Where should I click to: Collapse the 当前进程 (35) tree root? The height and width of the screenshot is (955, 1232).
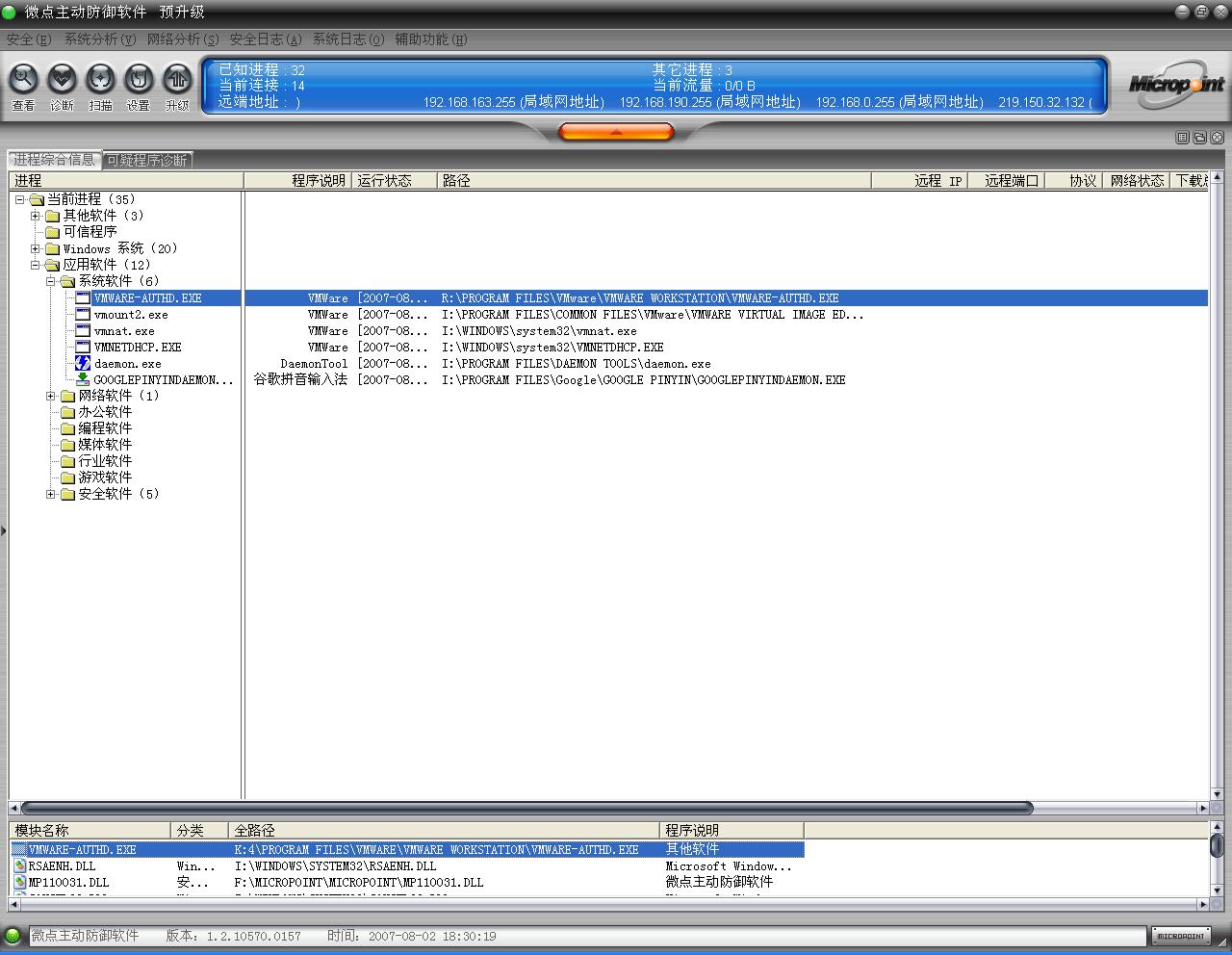pos(19,199)
